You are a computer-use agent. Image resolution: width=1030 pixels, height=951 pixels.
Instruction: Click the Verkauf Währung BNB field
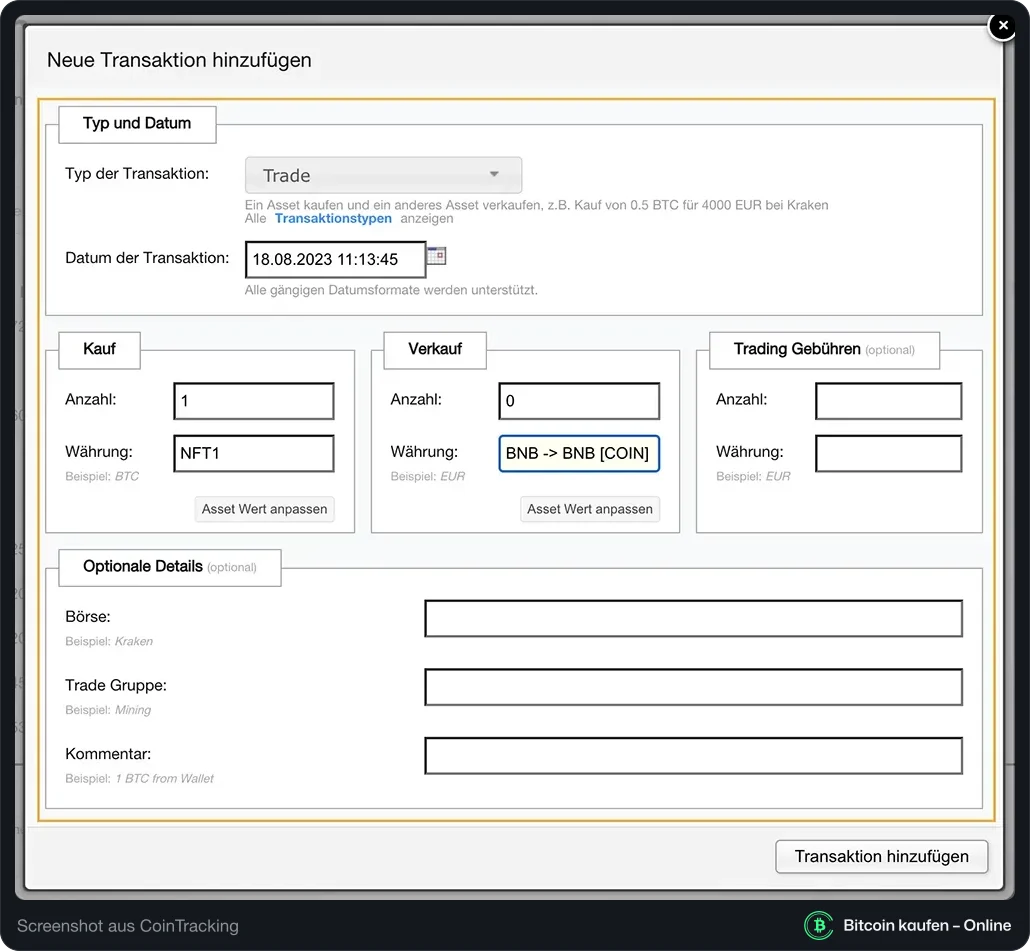pos(579,453)
